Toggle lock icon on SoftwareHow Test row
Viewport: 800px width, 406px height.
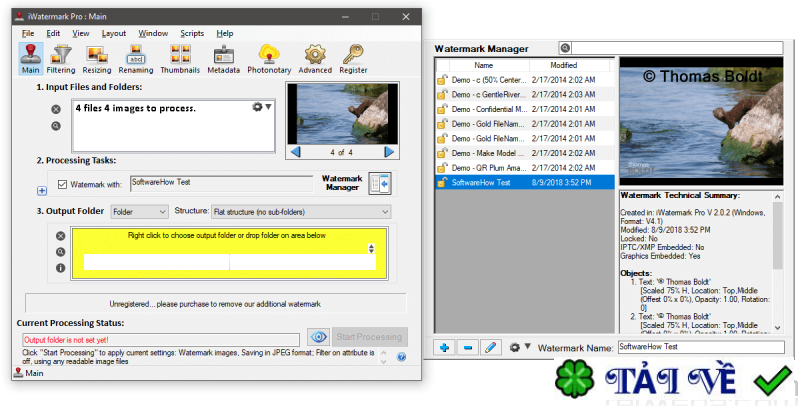pos(442,182)
